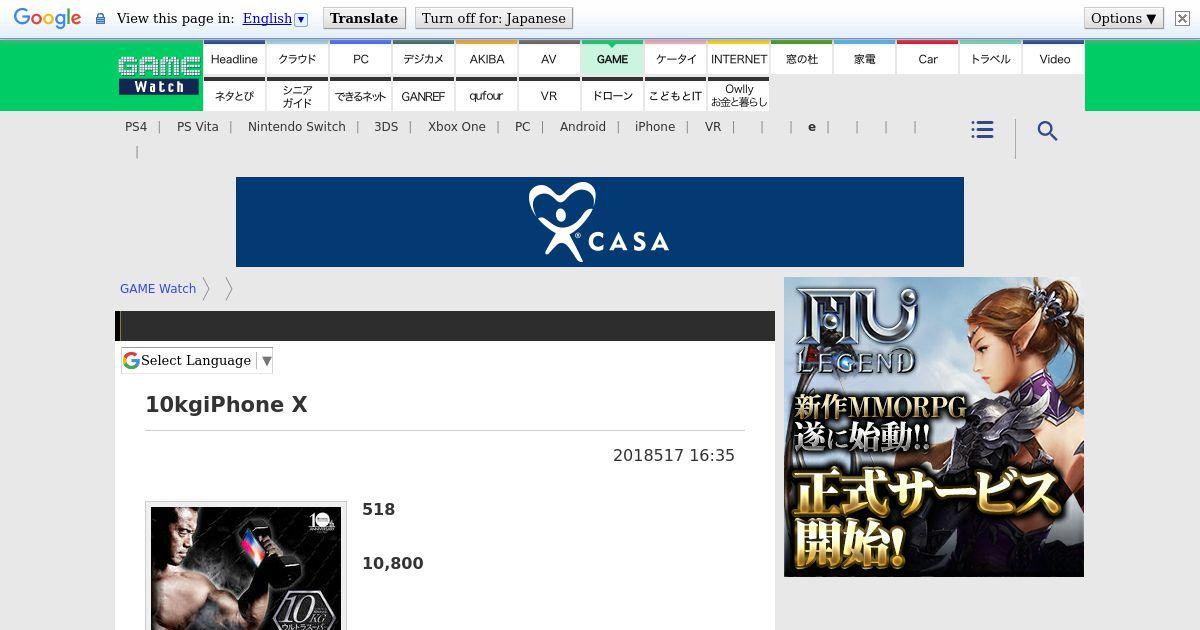Open the GANREF tab
Viewport: 1200px width, 630px height.
[423, 95]
